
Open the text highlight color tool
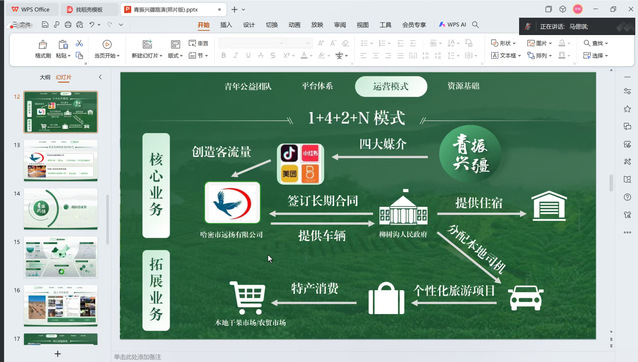click(x=323, y=55)
